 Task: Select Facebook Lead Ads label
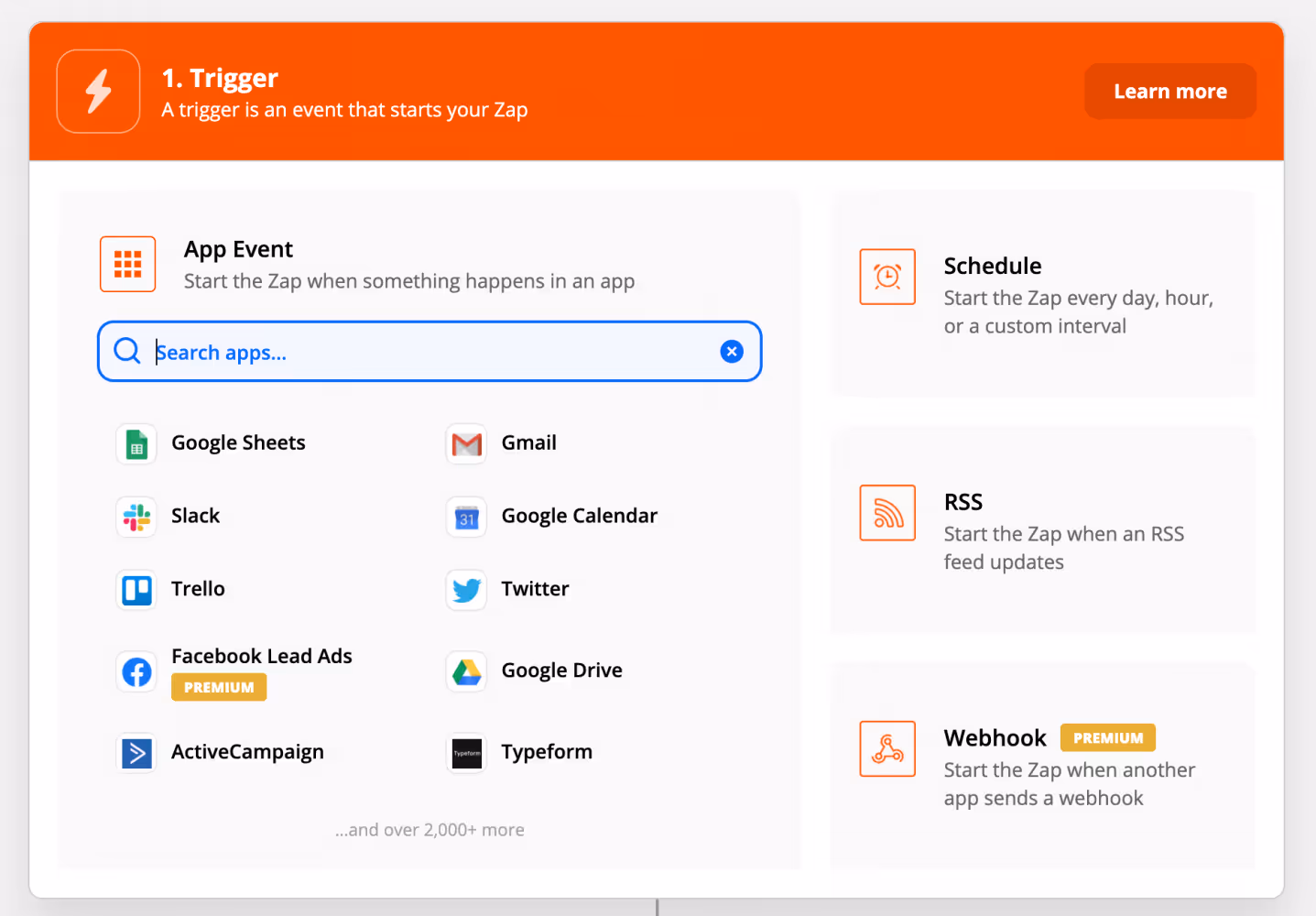[x=262, y=656]
